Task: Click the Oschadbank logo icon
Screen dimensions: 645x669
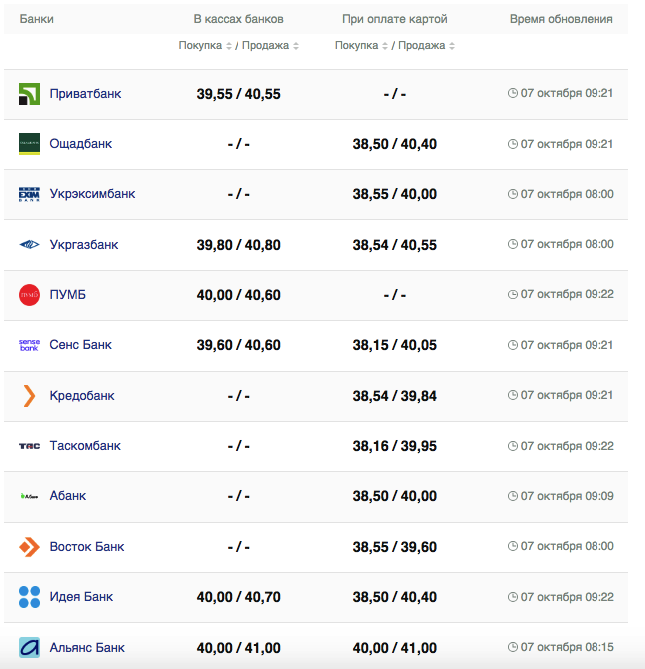Action: click(x=29, y=144)
